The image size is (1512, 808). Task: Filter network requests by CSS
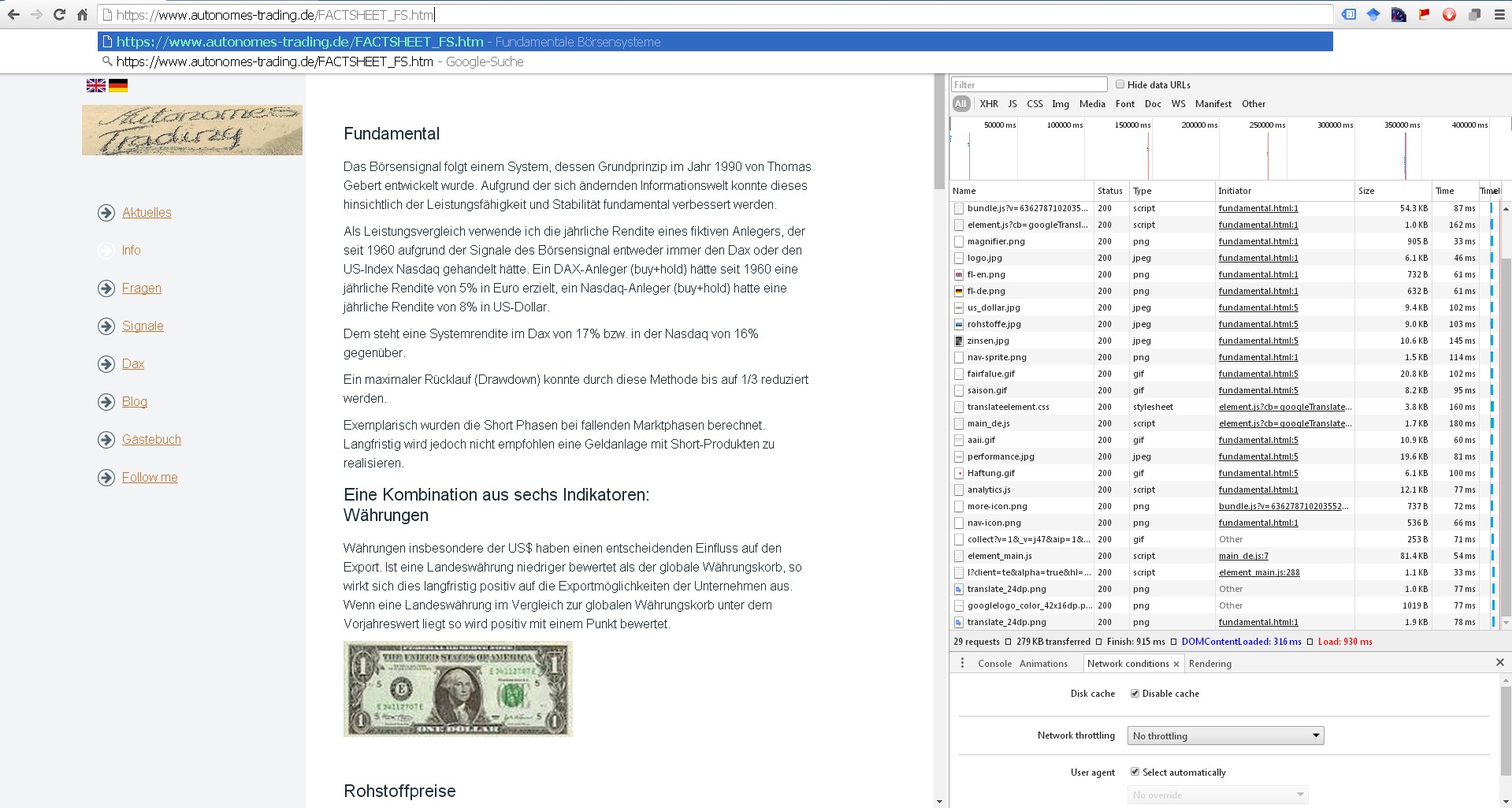coord(1035,104)
